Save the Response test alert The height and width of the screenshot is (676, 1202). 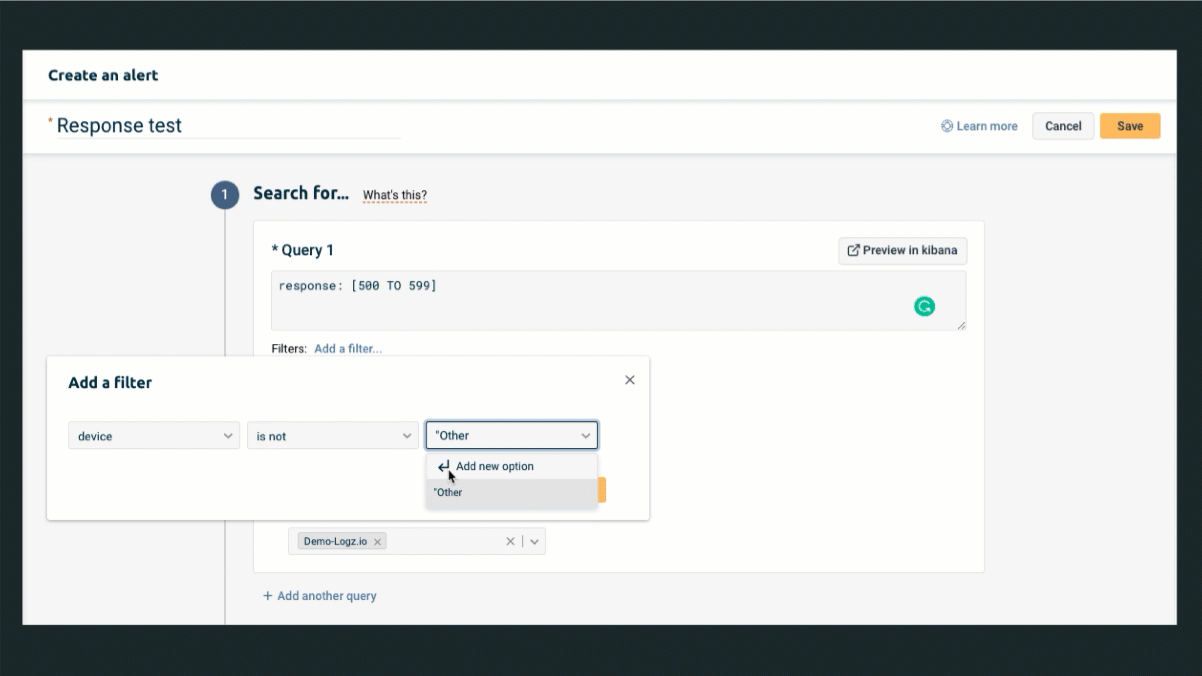coord(1129,125)
